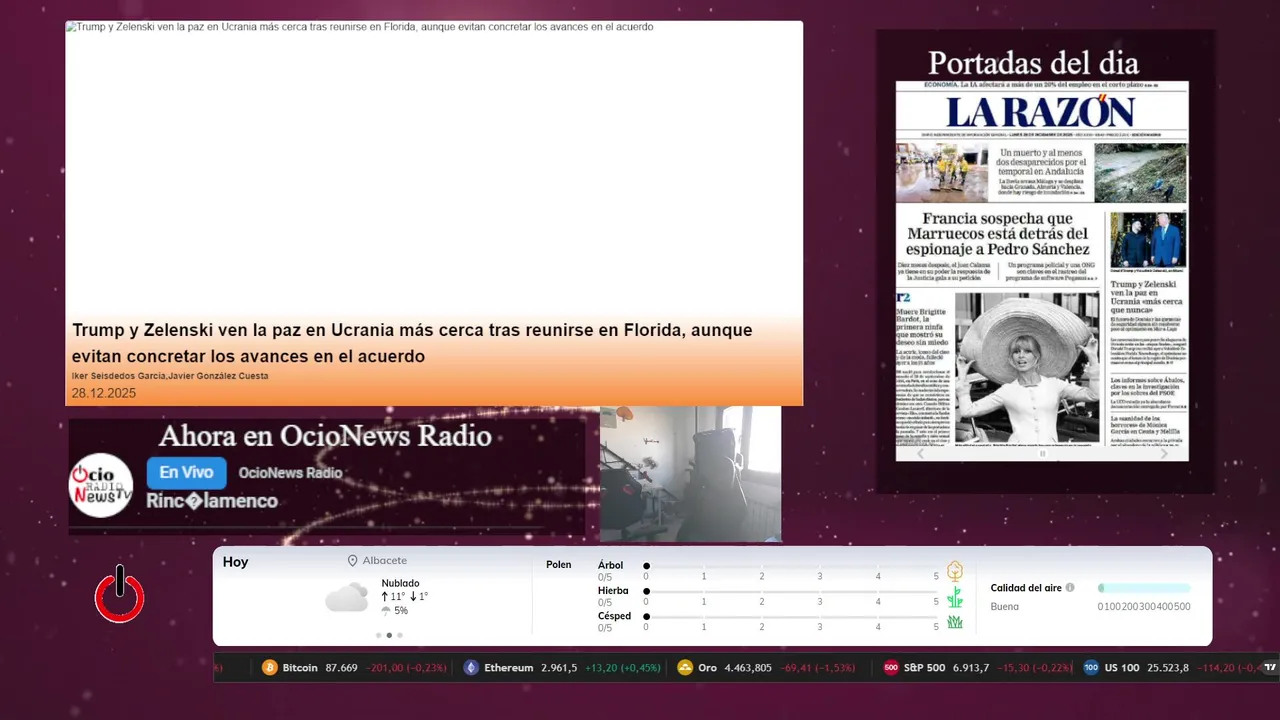This screenshot has height=720, width=1280.
Task: Click the En Vivo live button
Action: coord(186,473)
